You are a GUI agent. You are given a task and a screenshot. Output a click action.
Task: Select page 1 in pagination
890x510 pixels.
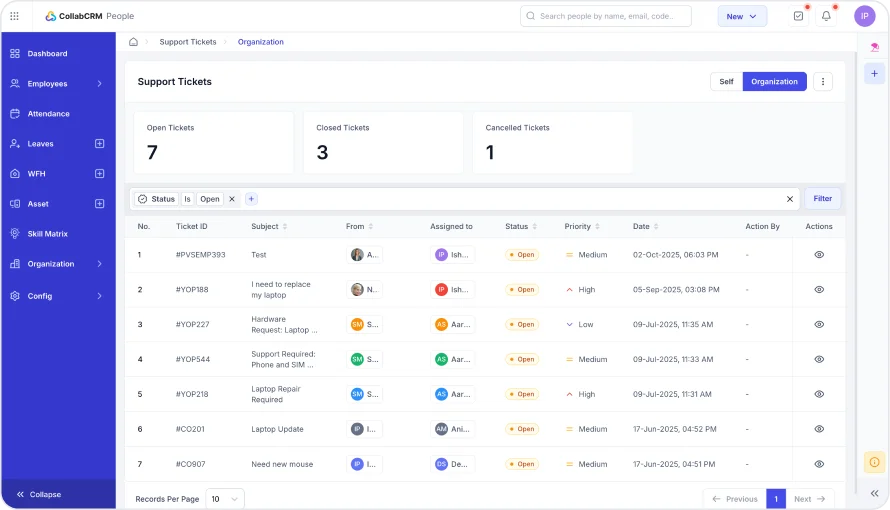(x=776, y=499)
